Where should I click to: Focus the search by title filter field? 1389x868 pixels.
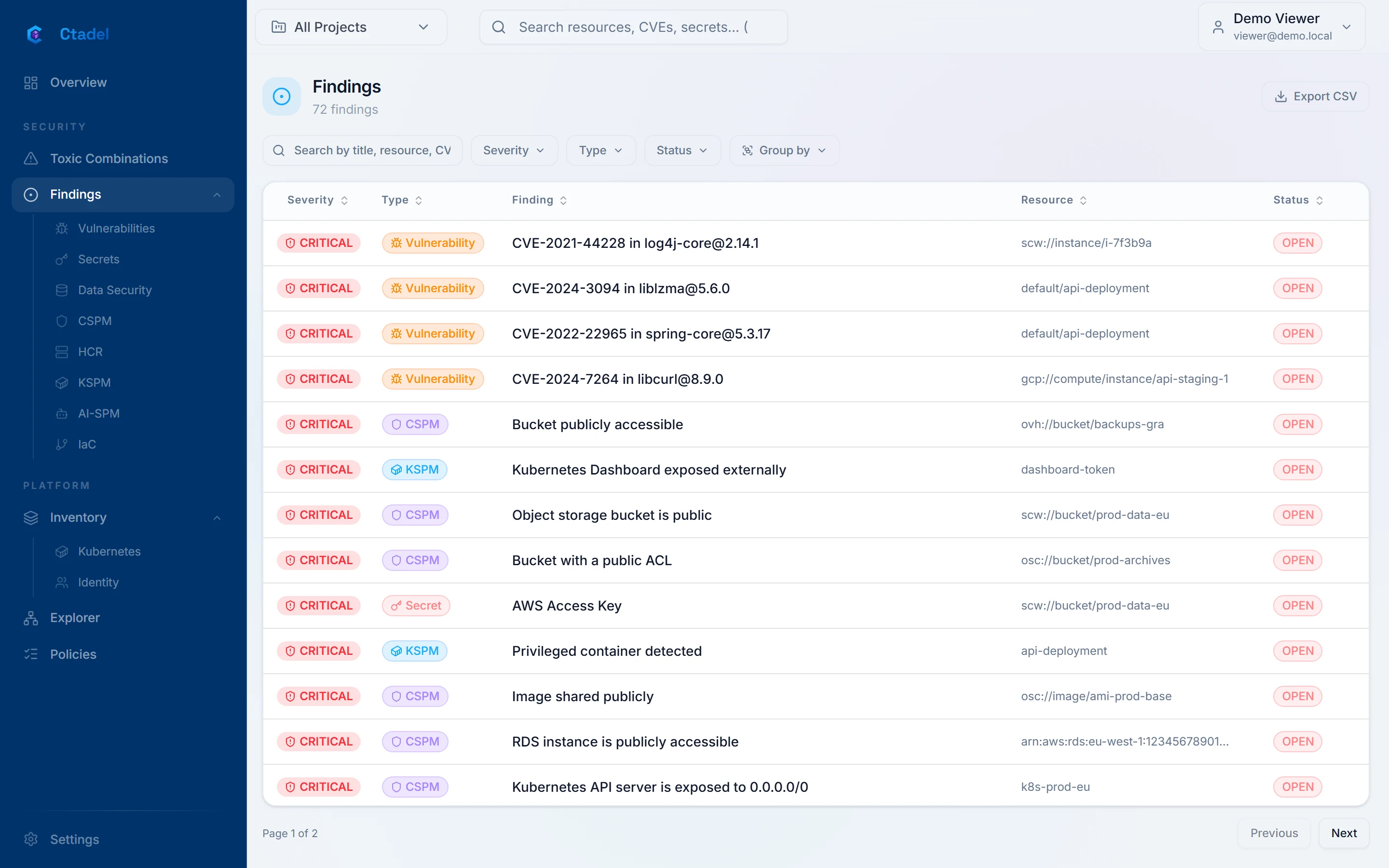tap(362, 150)
